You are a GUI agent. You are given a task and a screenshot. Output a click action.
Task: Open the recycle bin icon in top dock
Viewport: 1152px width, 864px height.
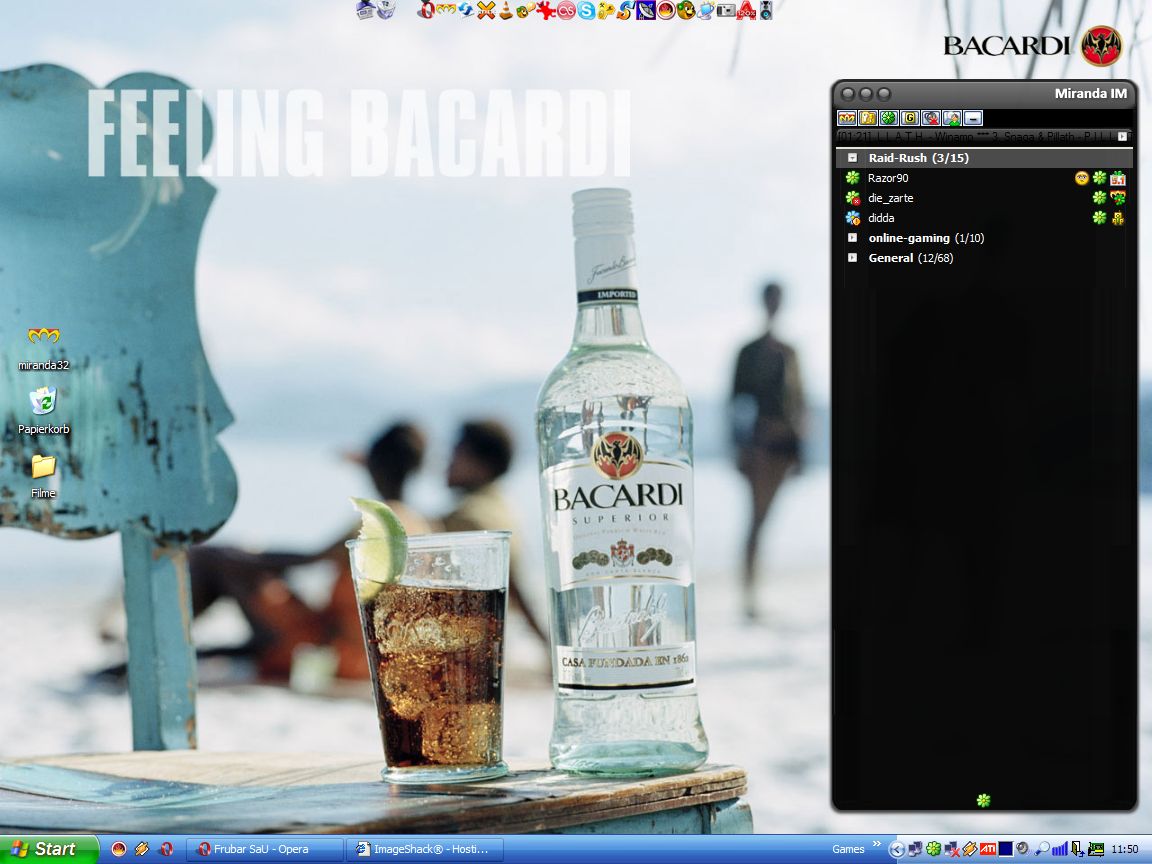tap(386, 10)
